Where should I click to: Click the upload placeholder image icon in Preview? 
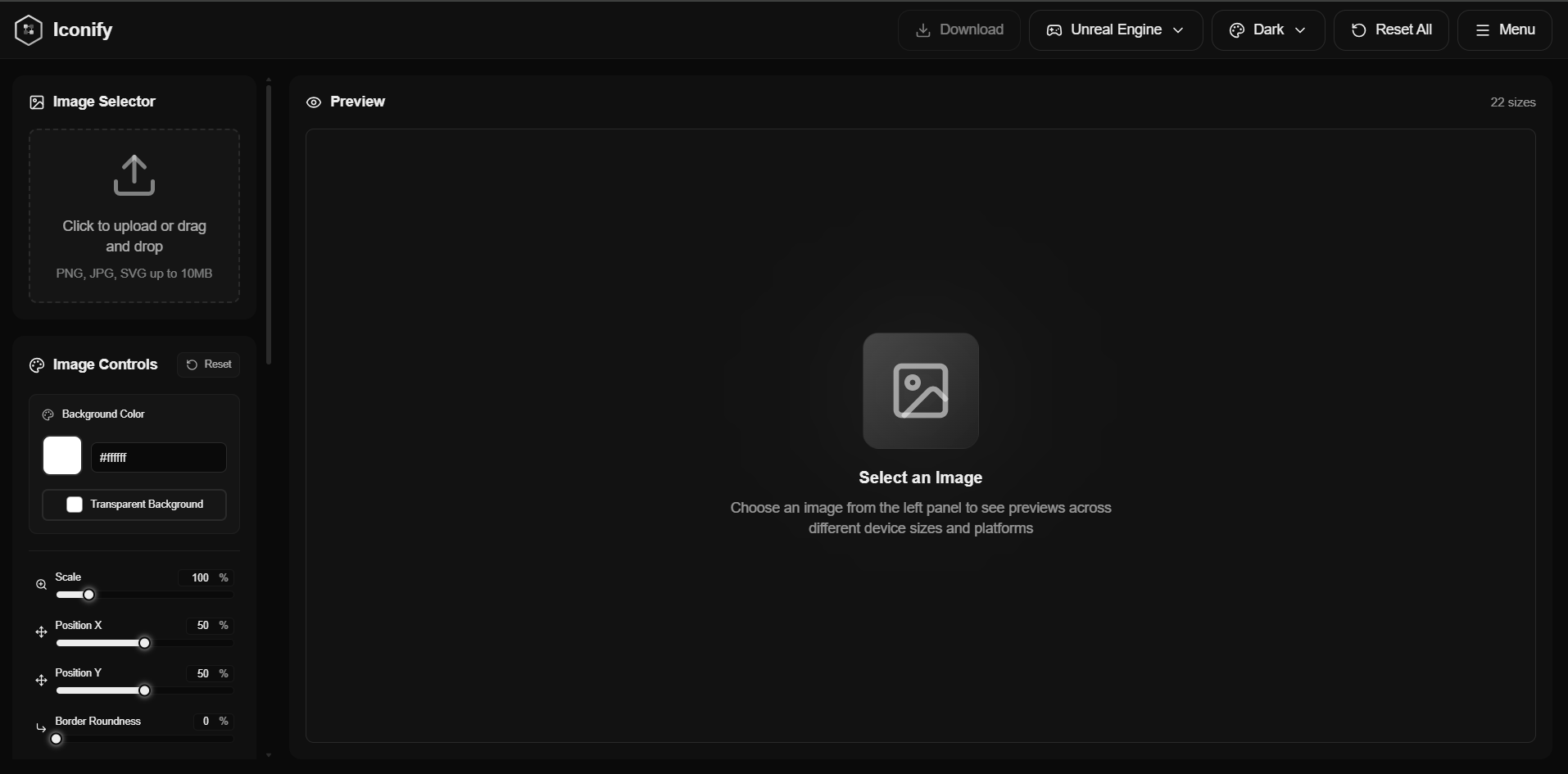920,391
